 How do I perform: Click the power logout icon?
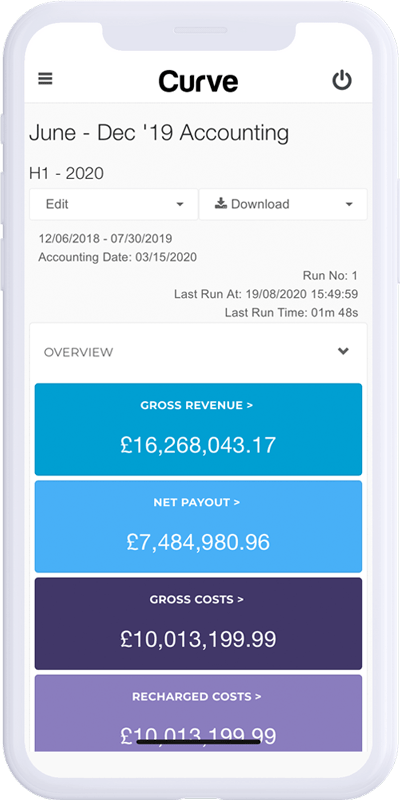pyautogui.click(x=342, y=81)
